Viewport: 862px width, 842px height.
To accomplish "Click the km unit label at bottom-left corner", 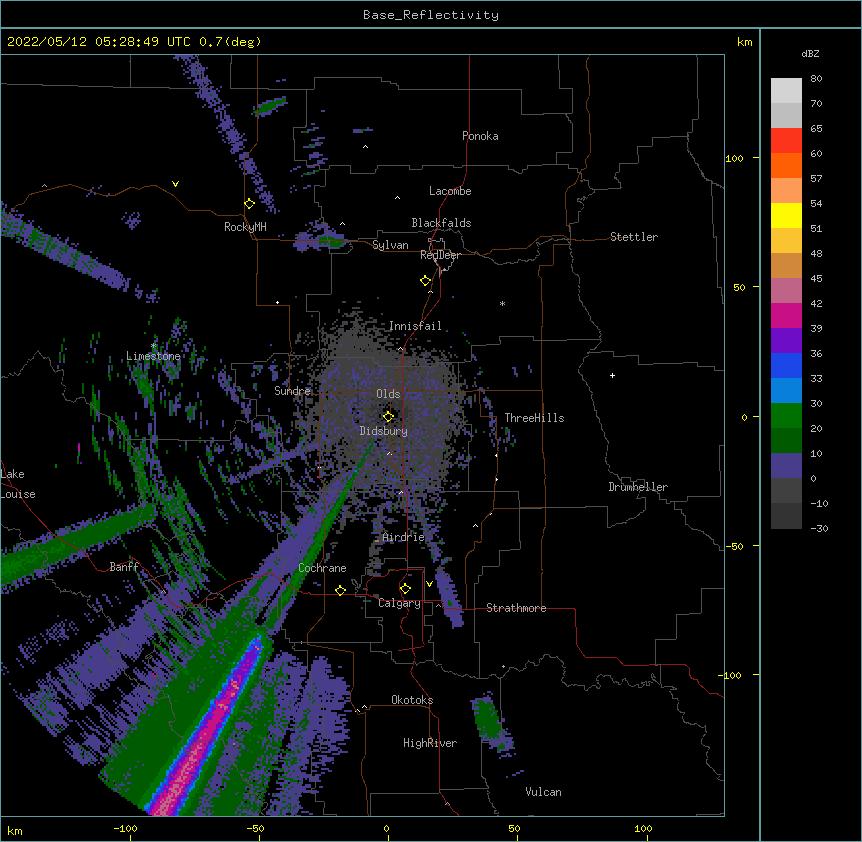I will click(15, 830).
